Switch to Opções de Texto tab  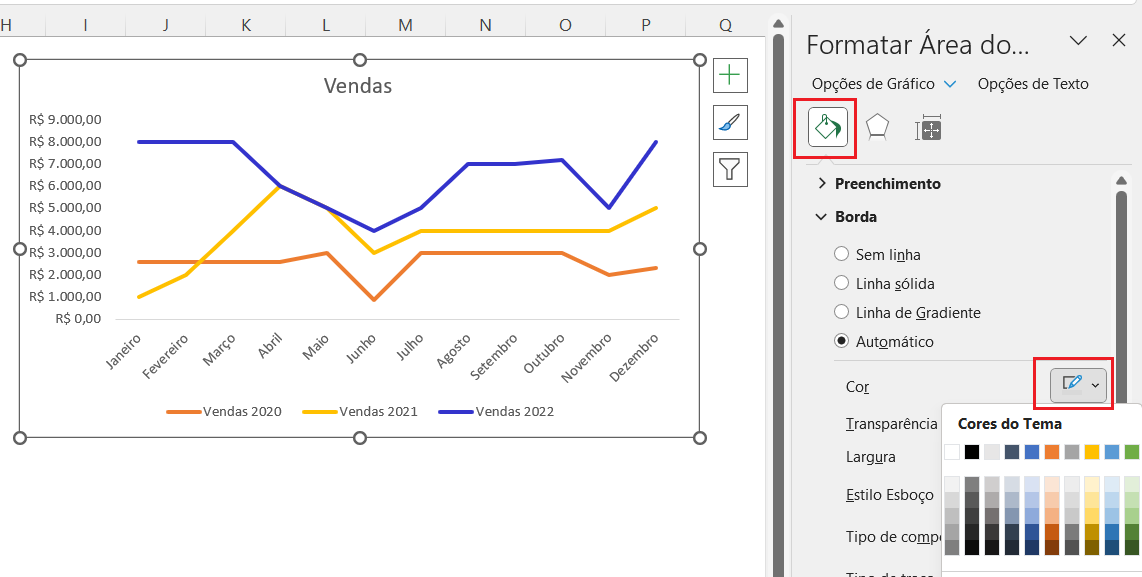(1032, 85)
